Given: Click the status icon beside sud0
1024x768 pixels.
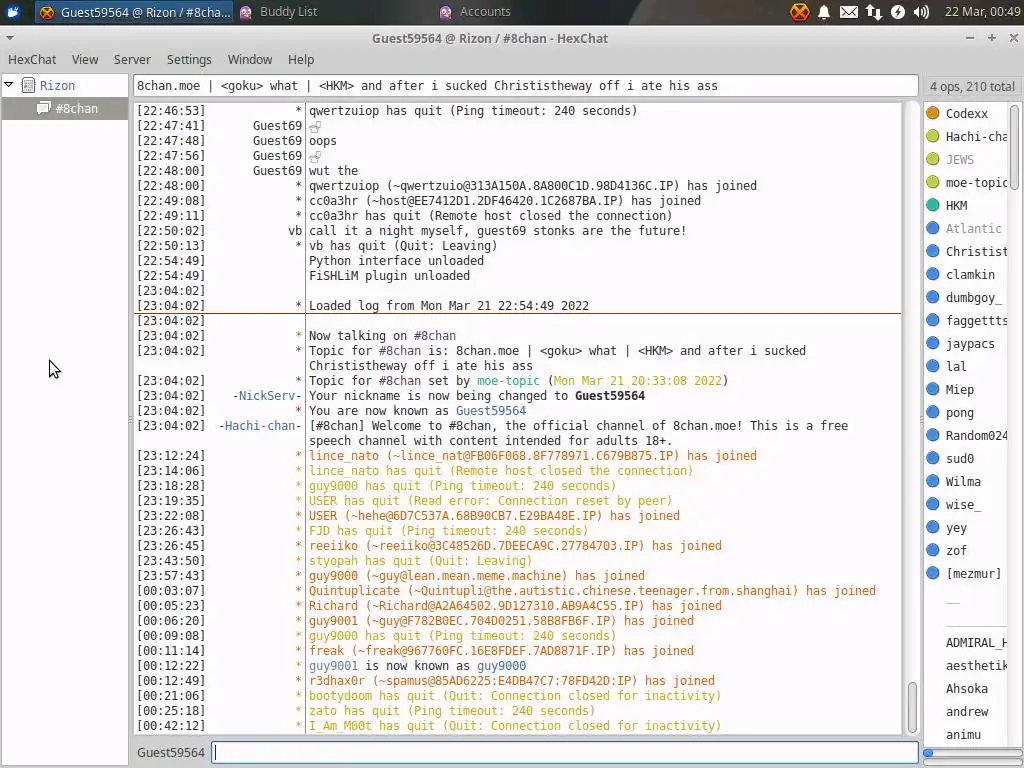Looking at the screenshot, I should tap(933, 458).
